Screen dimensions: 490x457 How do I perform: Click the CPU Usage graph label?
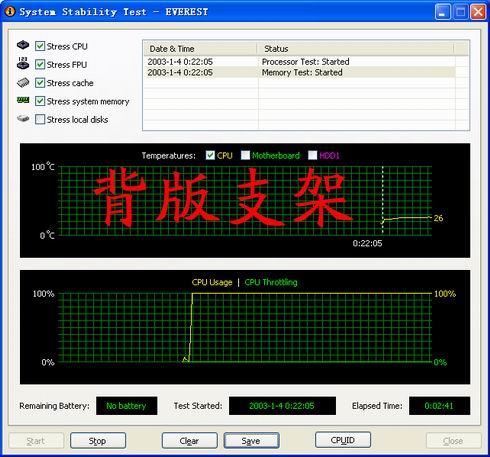point(212,282)
